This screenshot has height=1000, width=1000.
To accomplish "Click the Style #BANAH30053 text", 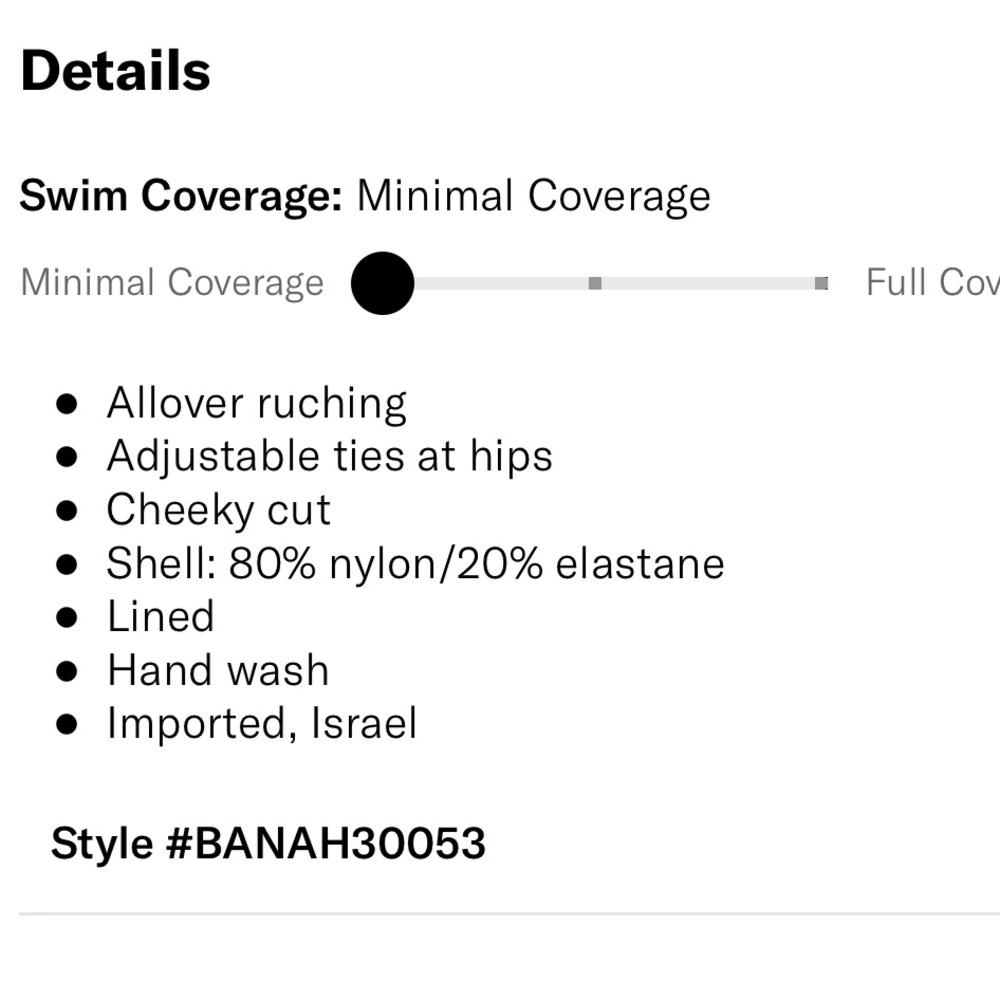I will pyautogui.click(x=268, y=844).
